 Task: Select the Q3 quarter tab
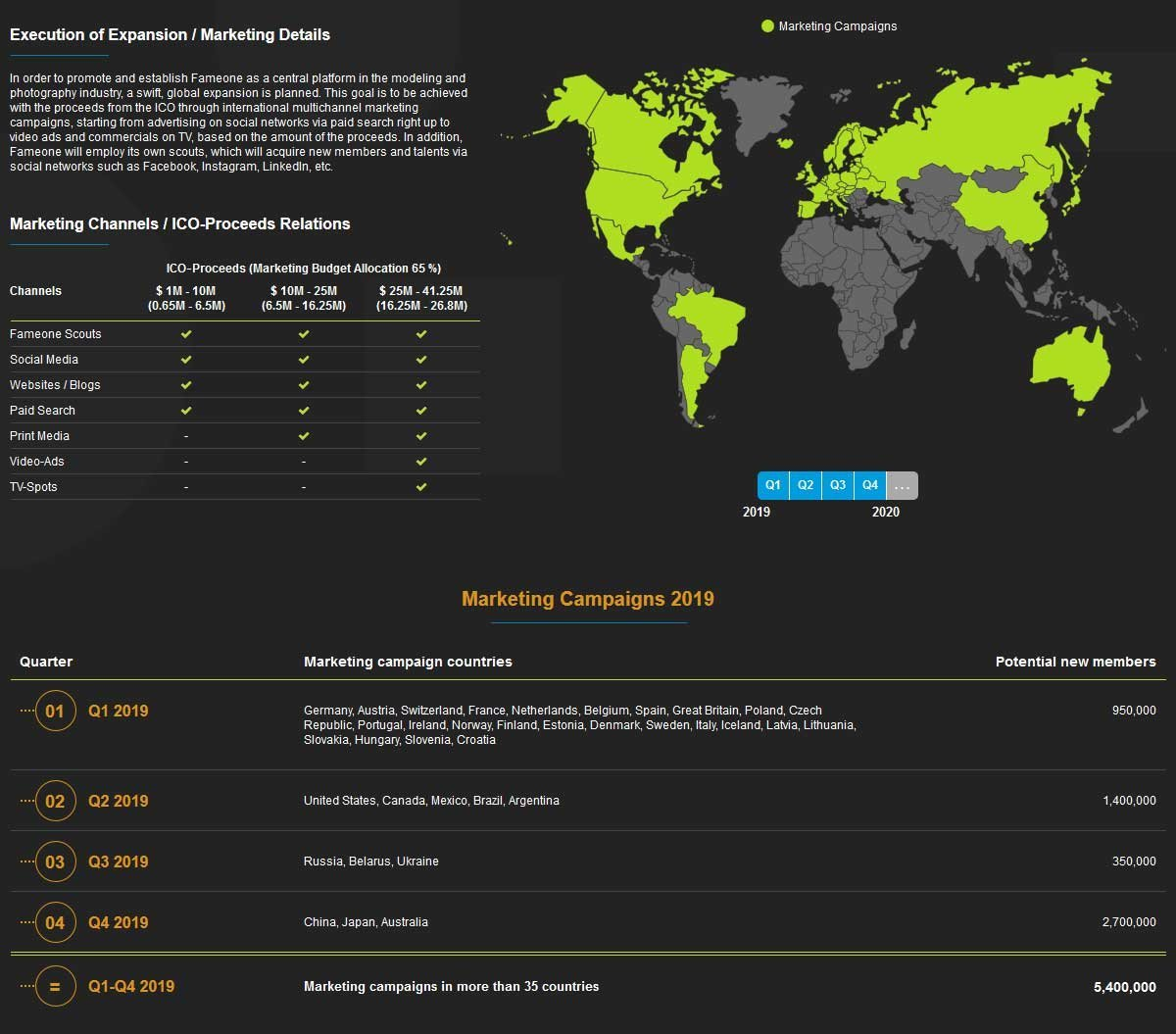click(838, 485)
